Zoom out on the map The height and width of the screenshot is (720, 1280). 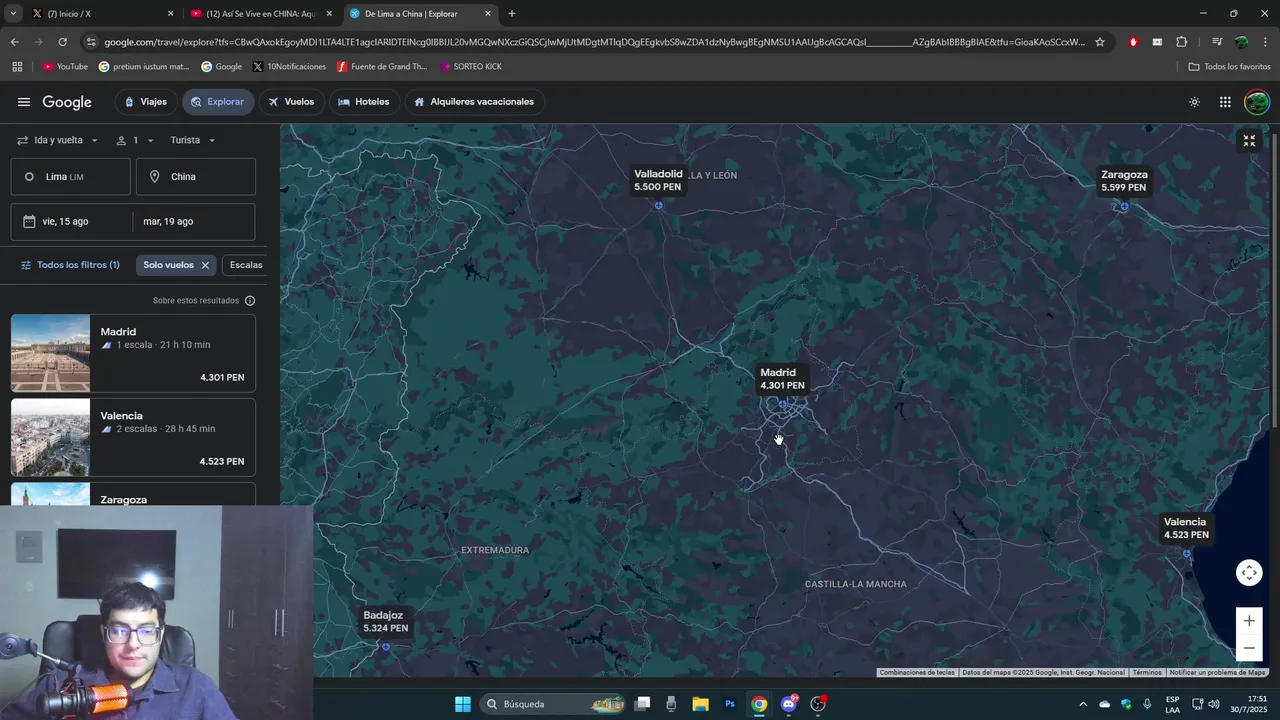[1249, 648]
